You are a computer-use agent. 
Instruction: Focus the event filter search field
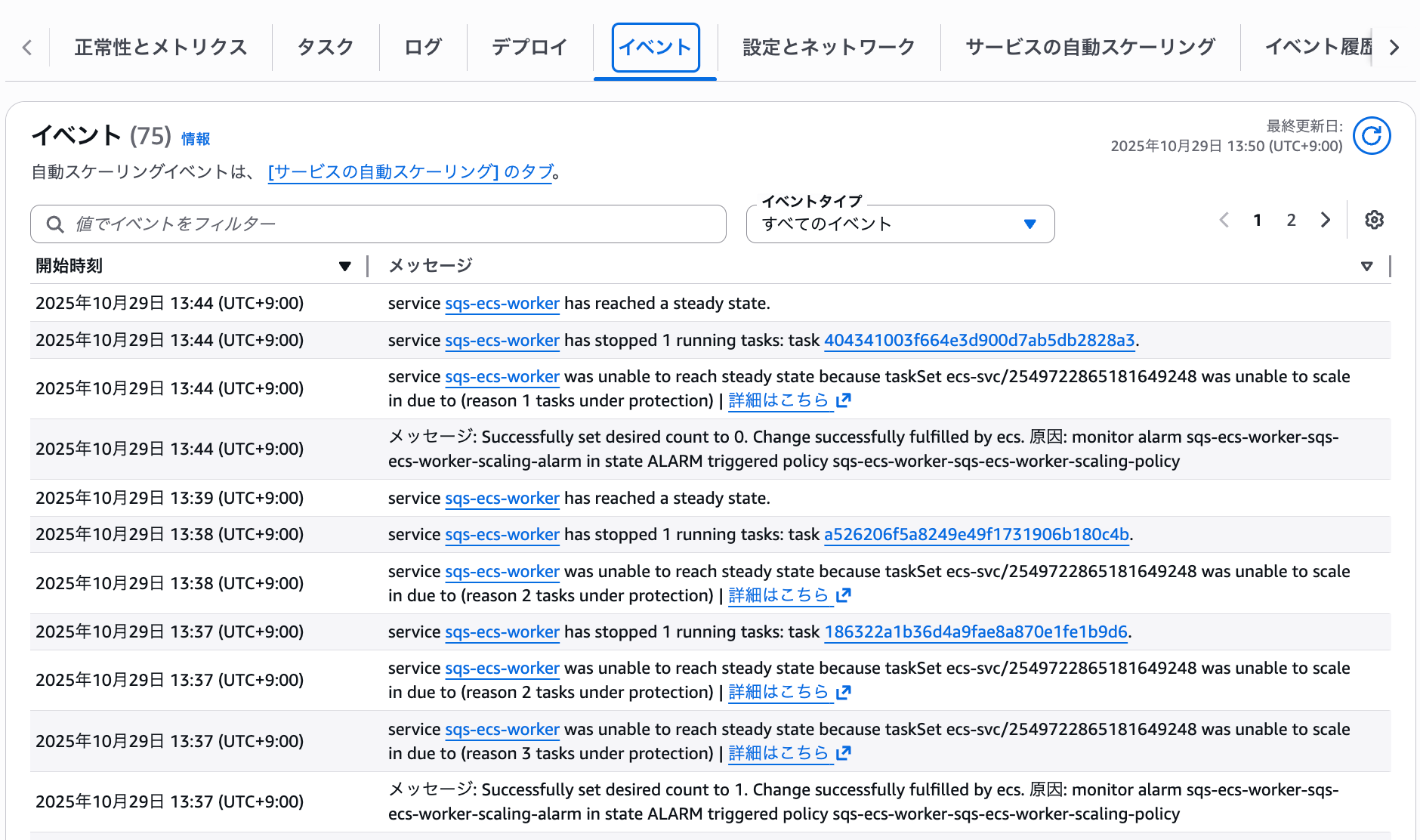[393, 224]
